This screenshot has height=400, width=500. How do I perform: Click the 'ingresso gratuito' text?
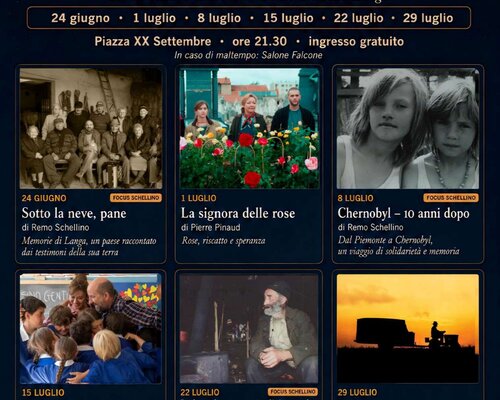click(356, 42)
